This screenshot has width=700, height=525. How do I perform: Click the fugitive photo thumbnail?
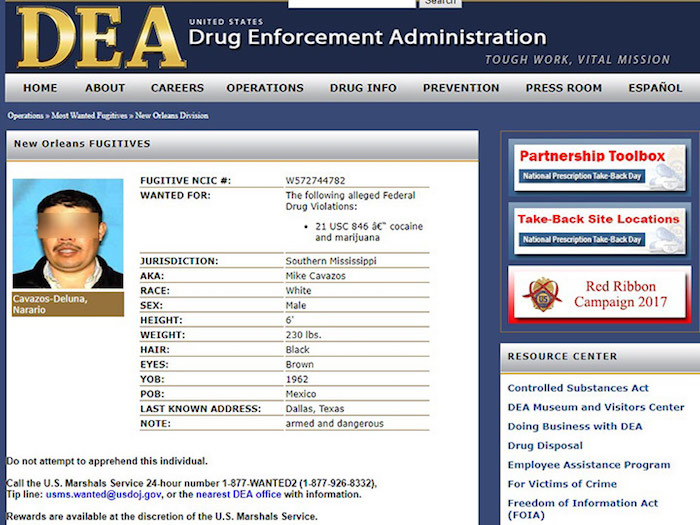pos(68,234)
